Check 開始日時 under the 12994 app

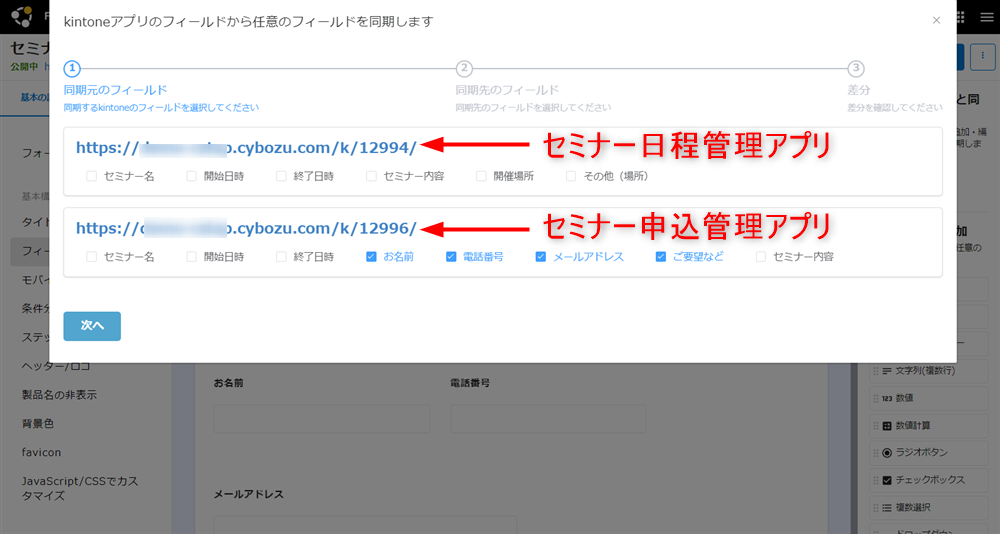191,176
